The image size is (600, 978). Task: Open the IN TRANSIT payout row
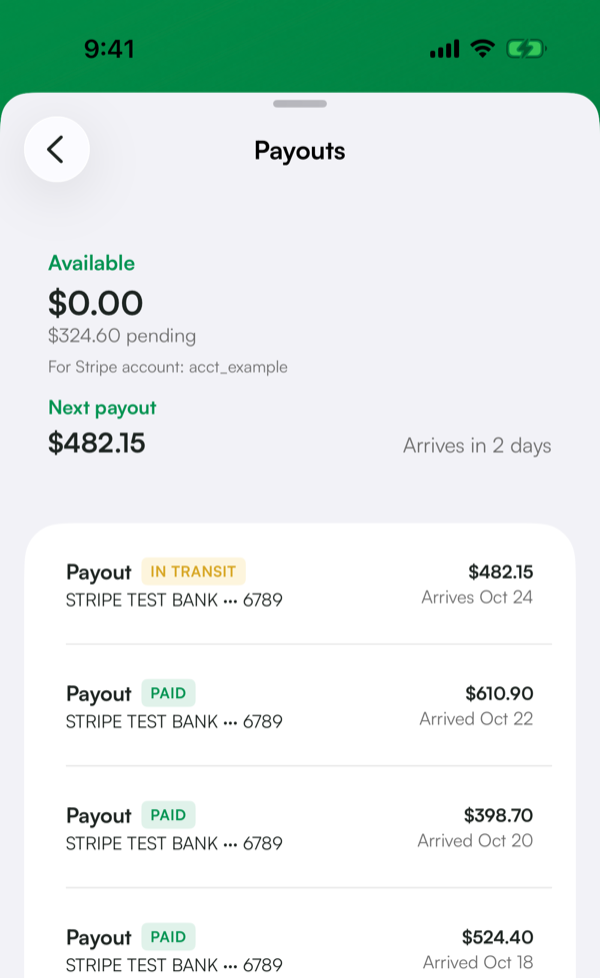click(300, 584)
